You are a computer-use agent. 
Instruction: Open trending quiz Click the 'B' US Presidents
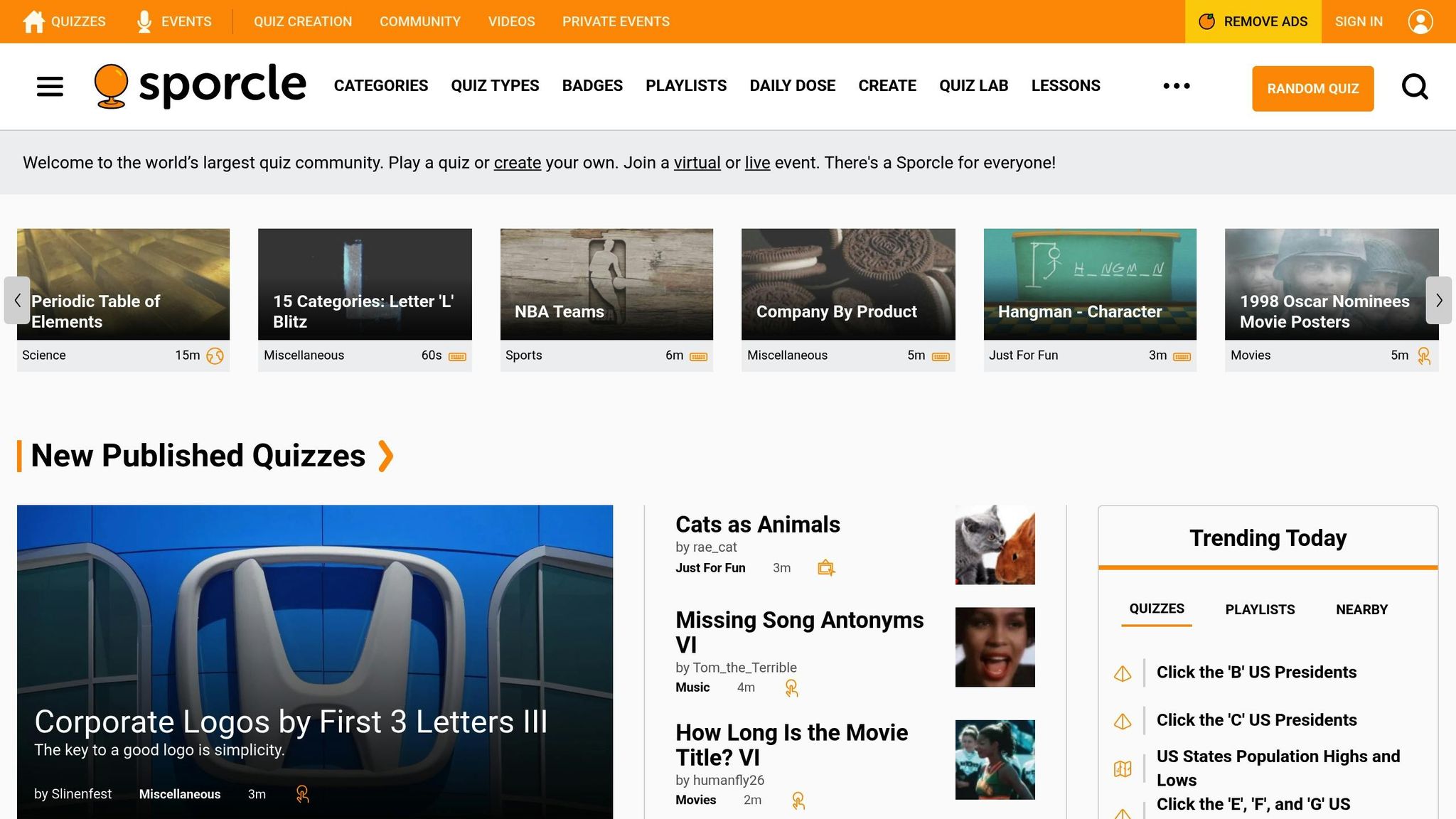tap(1256, 673)
